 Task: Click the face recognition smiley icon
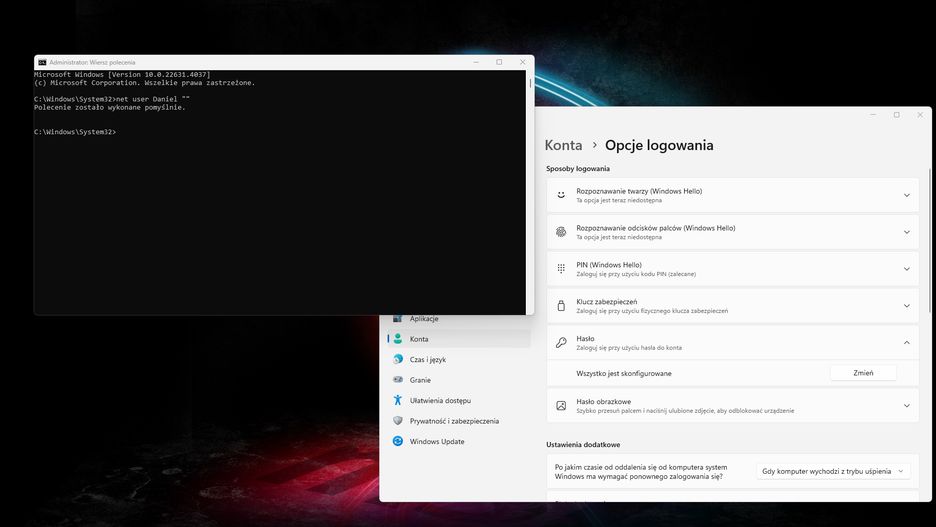561,195
